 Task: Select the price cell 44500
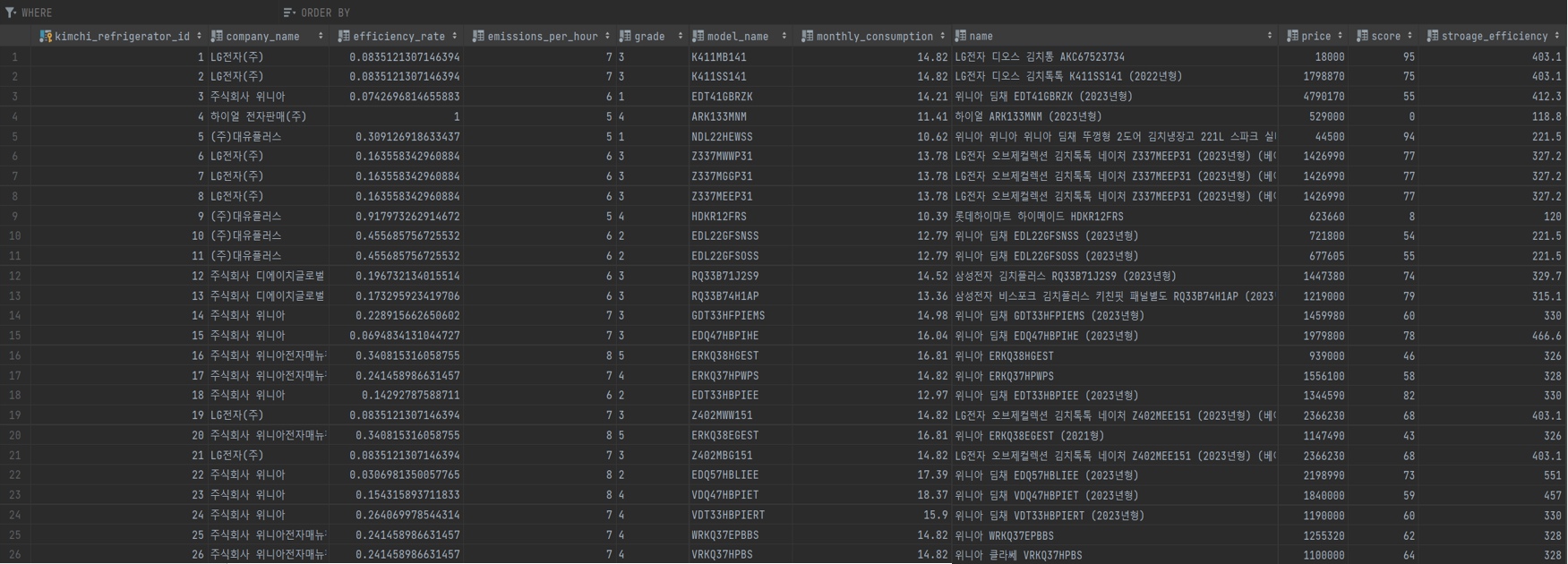[x=1313, y=136]
